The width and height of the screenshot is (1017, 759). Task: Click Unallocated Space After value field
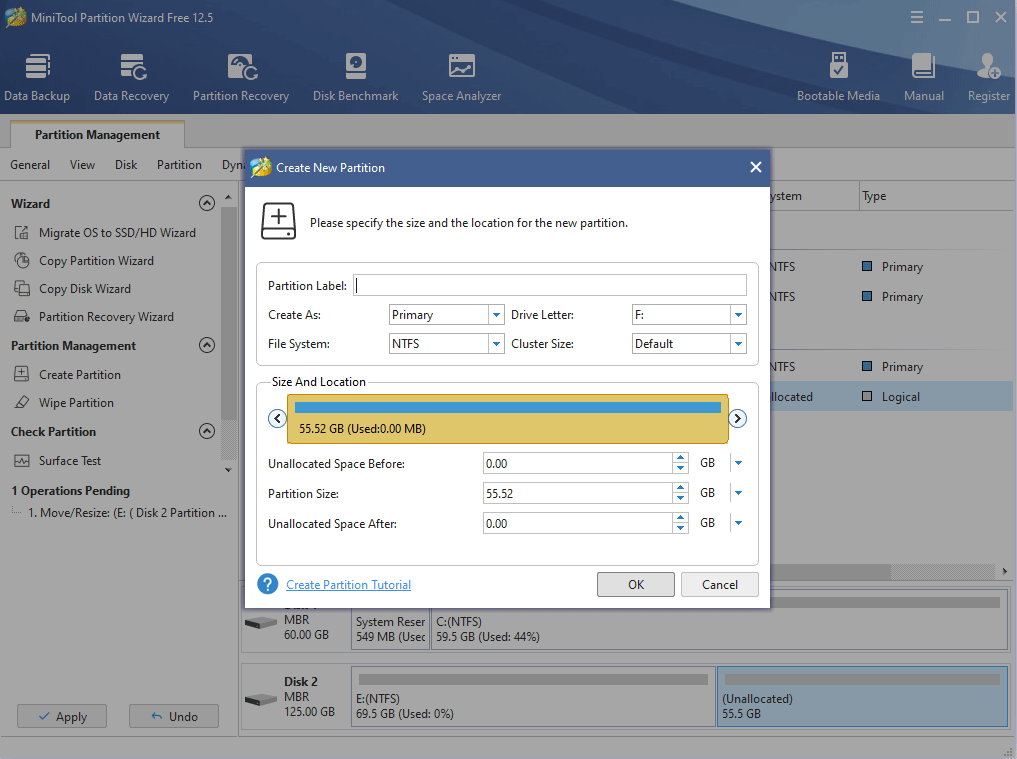click(578, 523)
